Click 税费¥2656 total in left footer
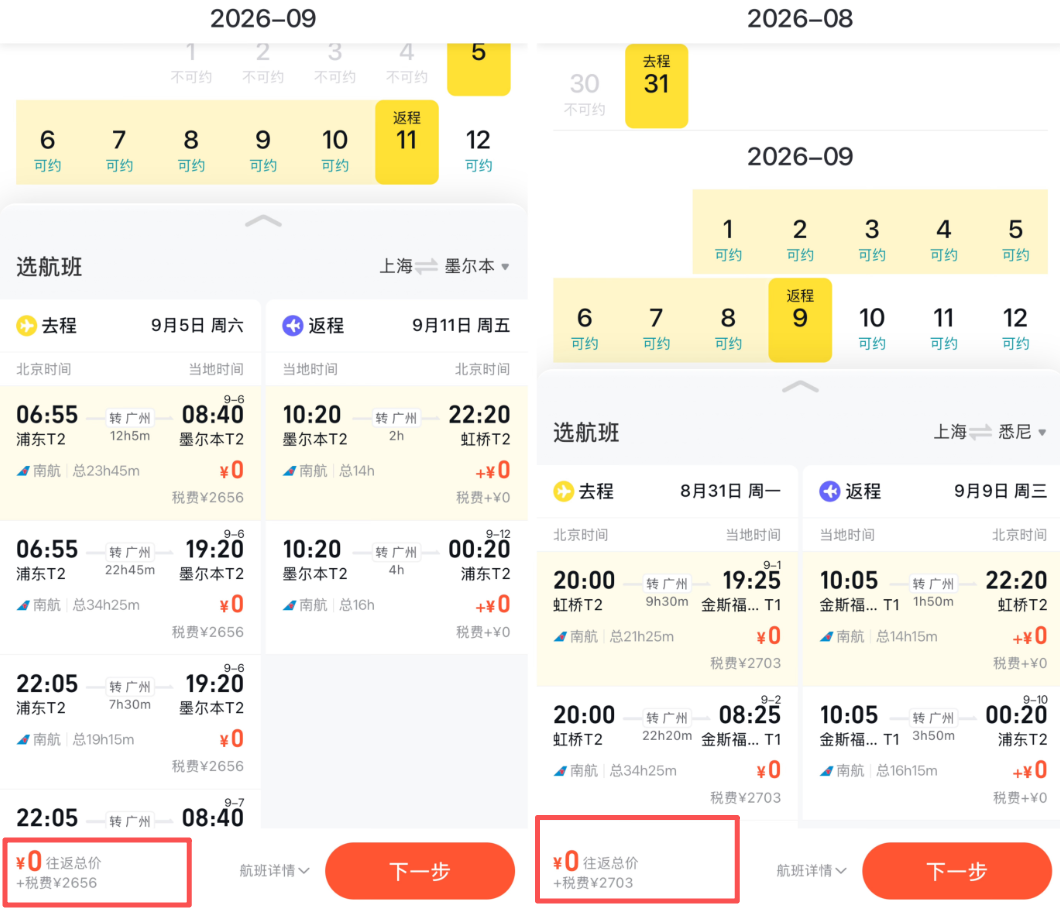1060x910 pixels. point(57,883)
